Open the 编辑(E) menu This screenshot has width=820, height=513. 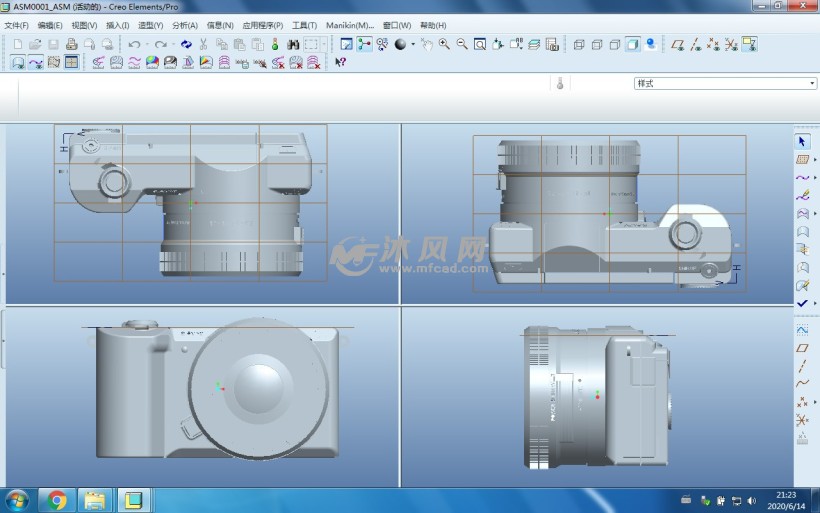tap(50, 25)
